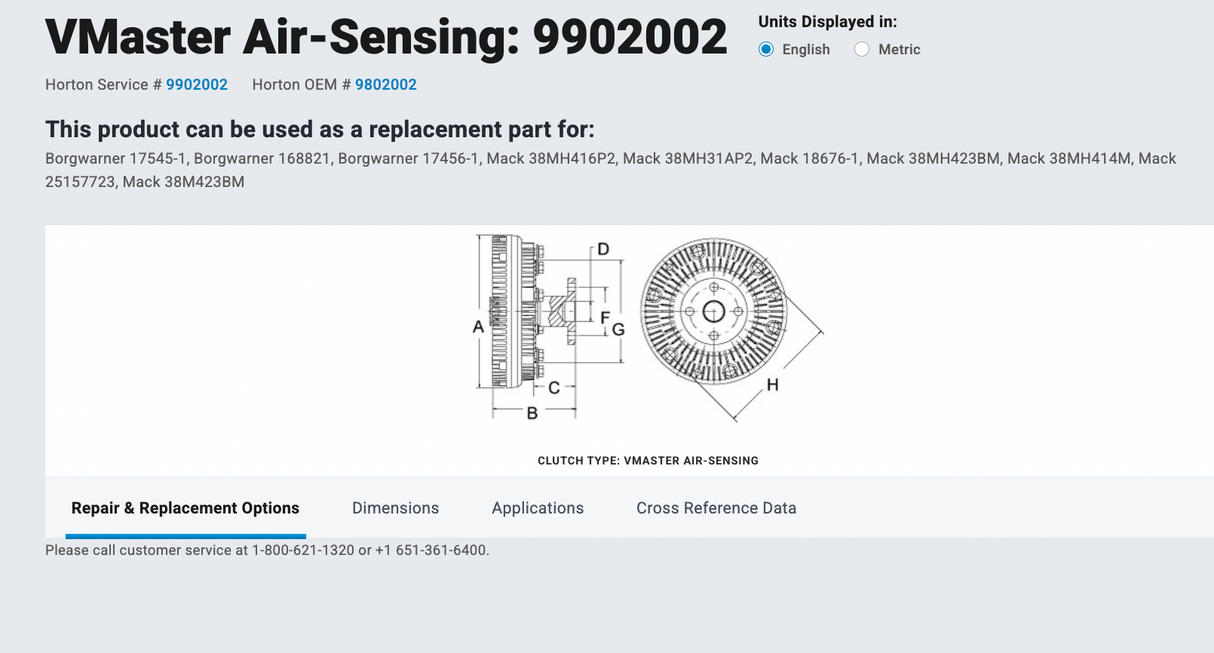This screenshot has height=653, width=1214.
Task: Click customer service number 1-800-621-1320
Action: pos(303,550)
